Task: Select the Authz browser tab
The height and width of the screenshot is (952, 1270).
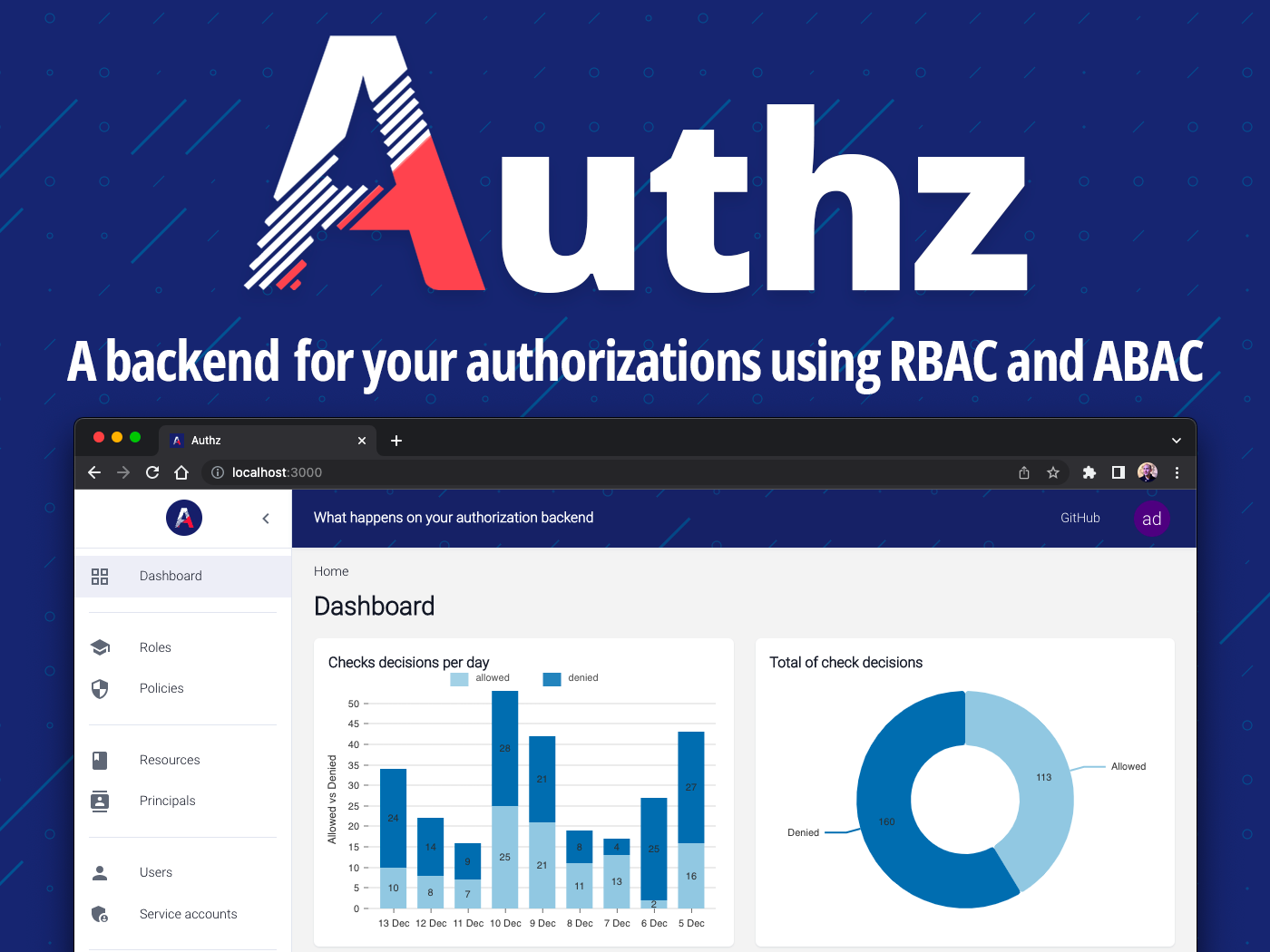Action: pyautogui.click(x=268, y=441)
